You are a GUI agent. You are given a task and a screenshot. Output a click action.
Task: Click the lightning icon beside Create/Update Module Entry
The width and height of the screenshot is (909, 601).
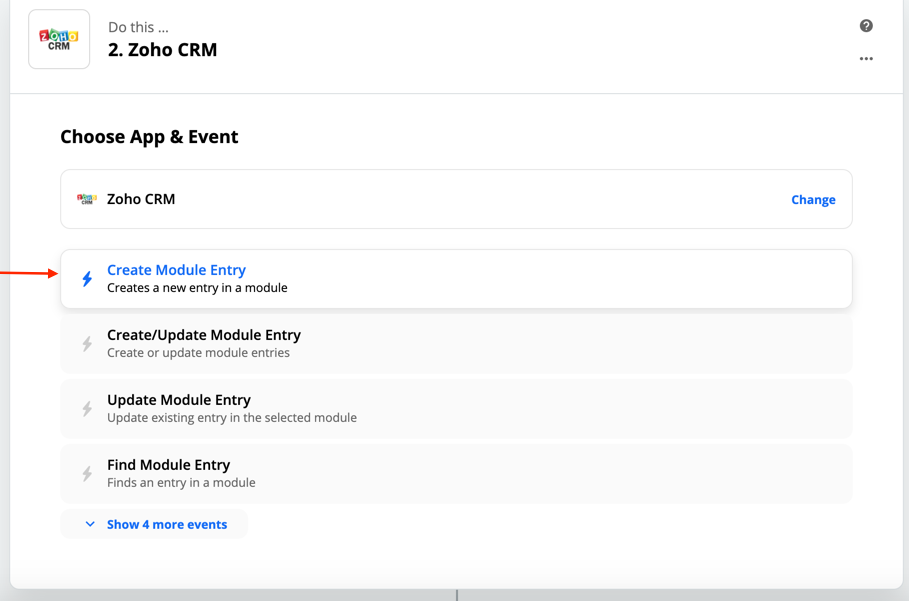(x=87, y=344)
